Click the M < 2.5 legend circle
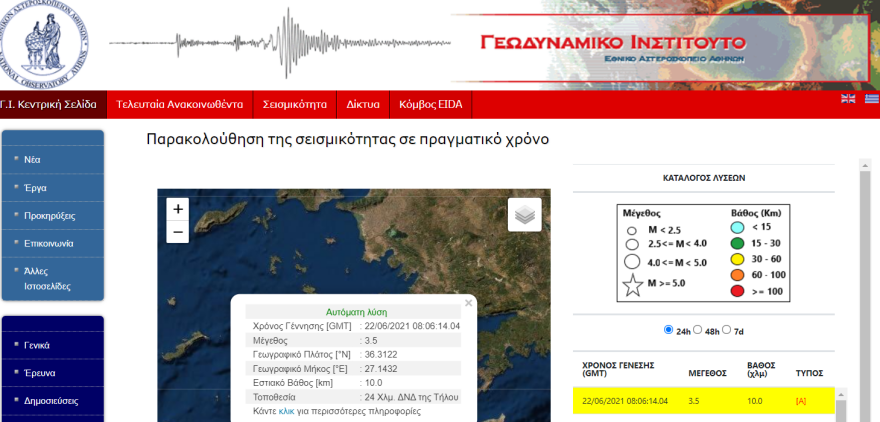Viewport: 880px width, 422px height. 632,230
